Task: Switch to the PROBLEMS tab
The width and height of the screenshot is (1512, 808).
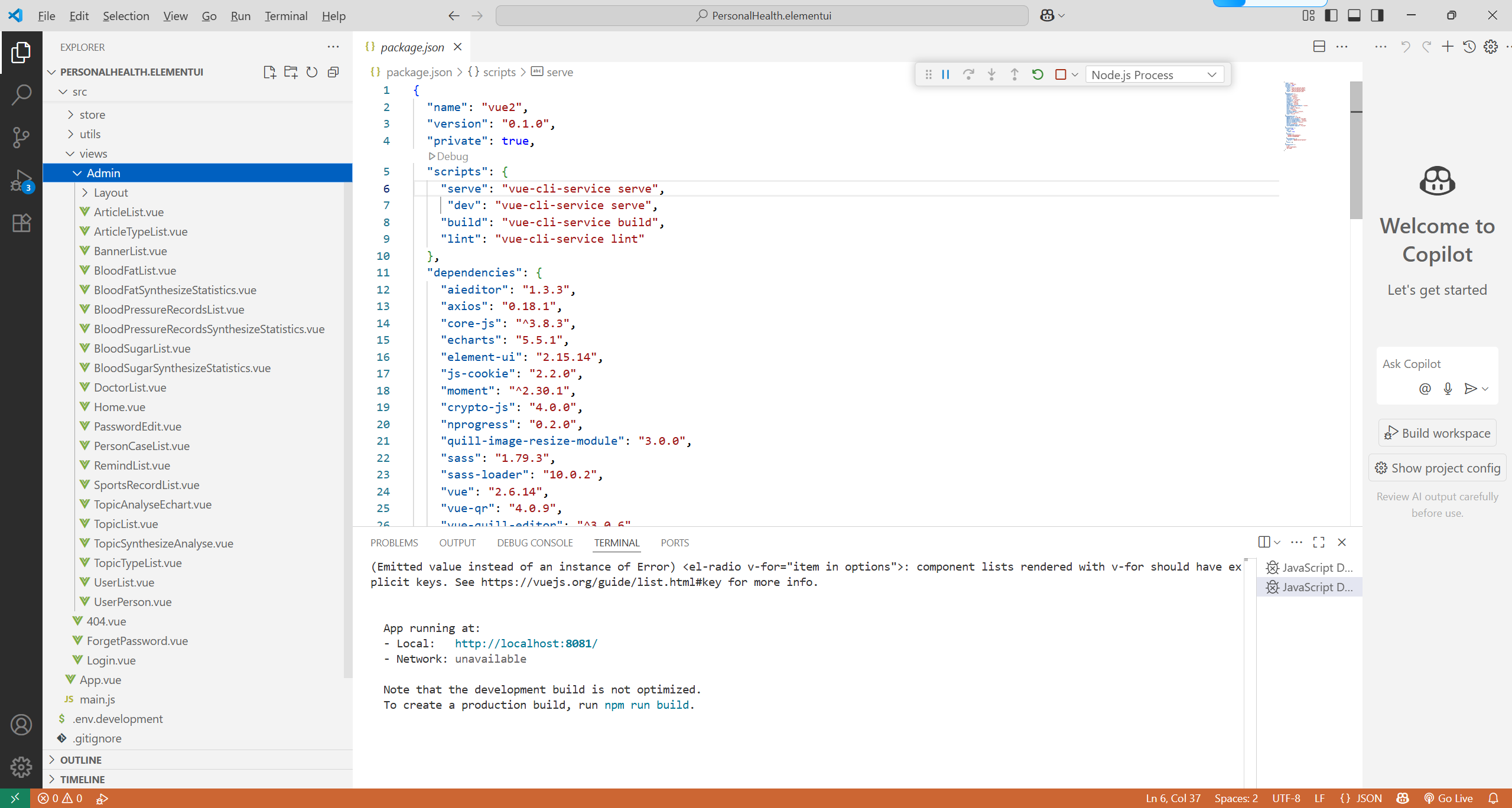Action: click(x=394, y=543)
